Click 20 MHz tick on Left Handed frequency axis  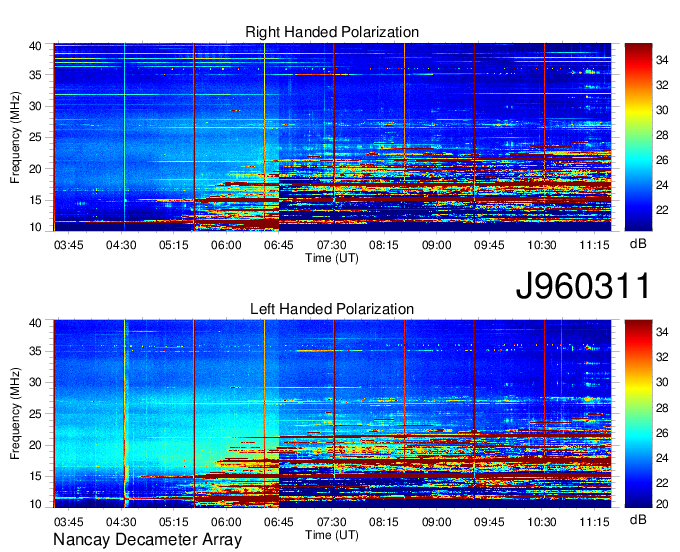[x=35, y=445]
